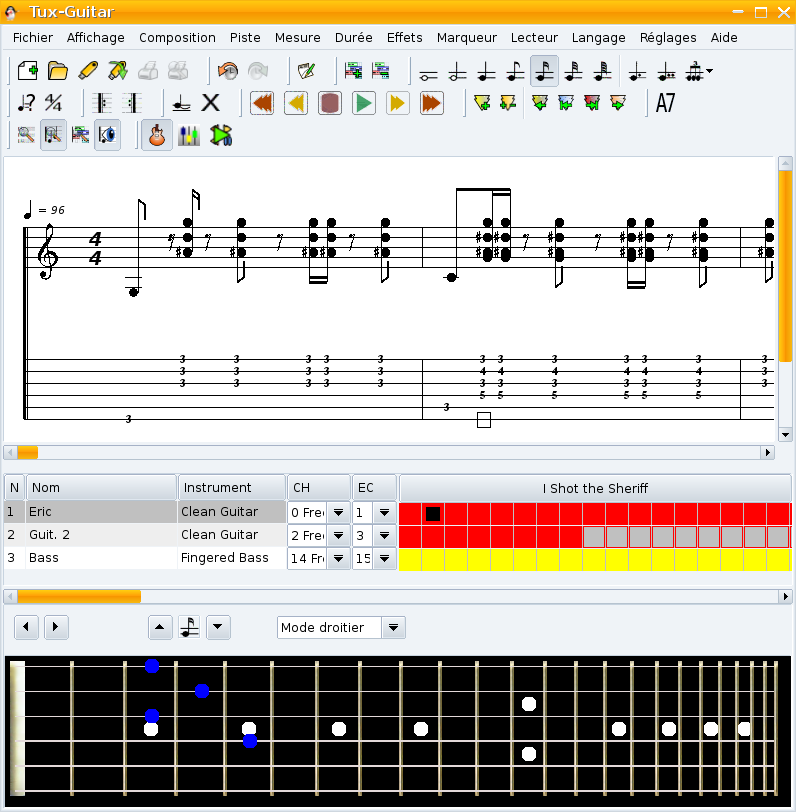This screenshot has height=812, width=796.
Task: Click the tempo icon with question mark
Action: pyautogui.click(x=27, y=103)
